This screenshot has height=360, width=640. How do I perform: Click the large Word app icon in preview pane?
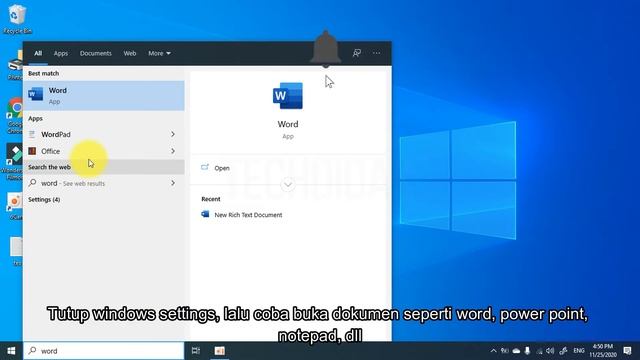click(x=288, y=96)
